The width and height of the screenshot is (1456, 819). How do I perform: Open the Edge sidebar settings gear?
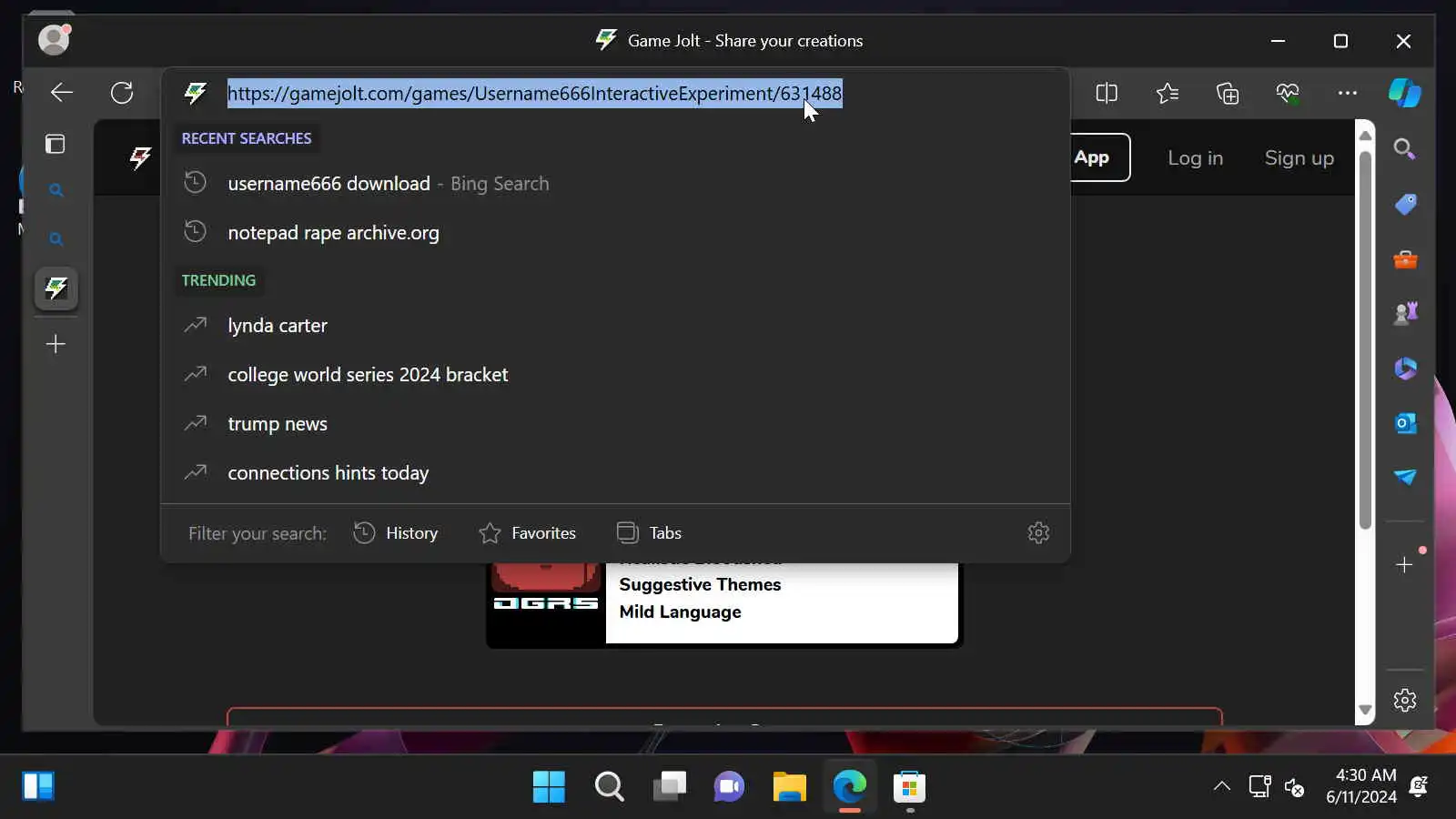pos(1405,700)
